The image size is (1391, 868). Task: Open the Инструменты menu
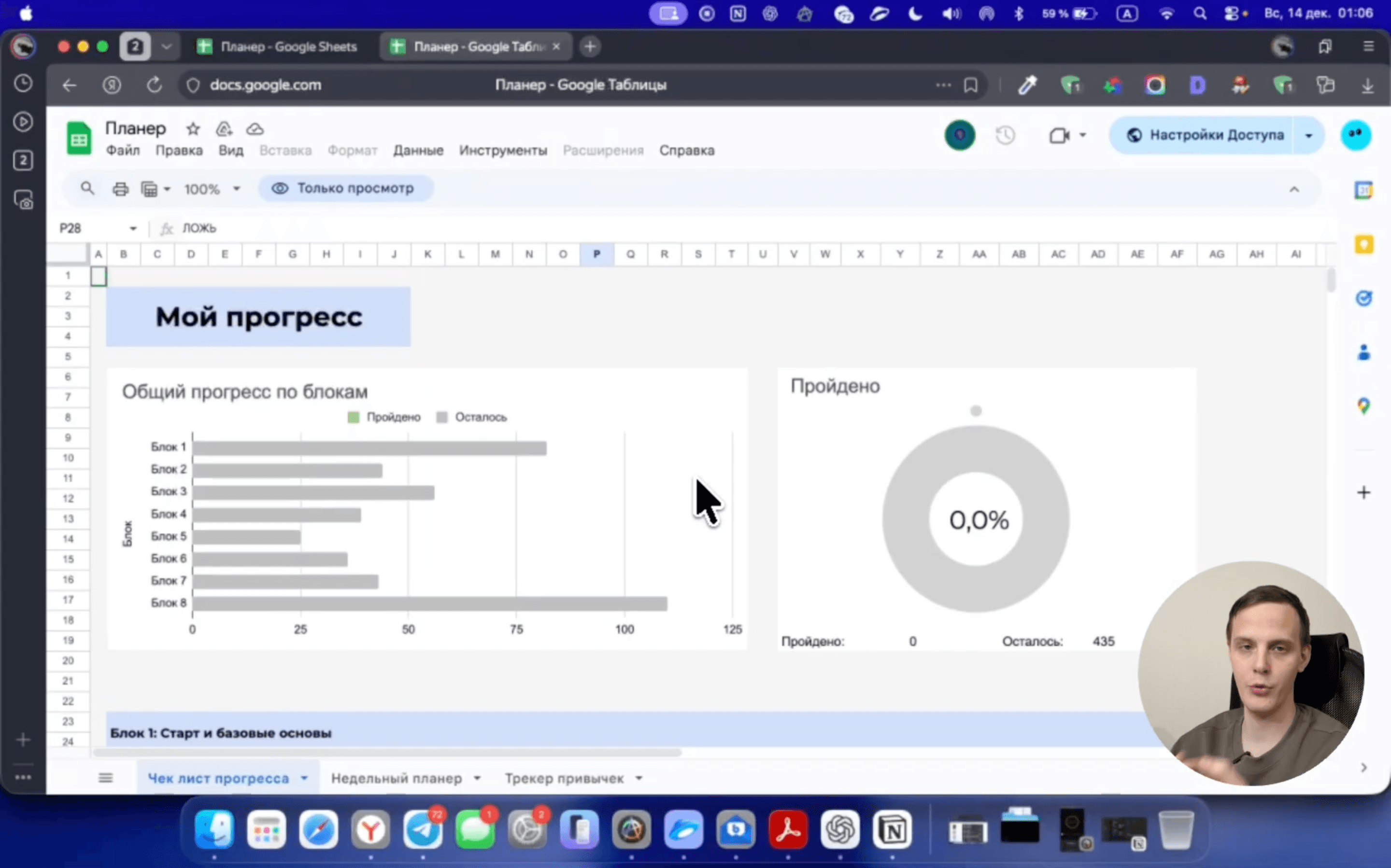(x=503, y=151)
